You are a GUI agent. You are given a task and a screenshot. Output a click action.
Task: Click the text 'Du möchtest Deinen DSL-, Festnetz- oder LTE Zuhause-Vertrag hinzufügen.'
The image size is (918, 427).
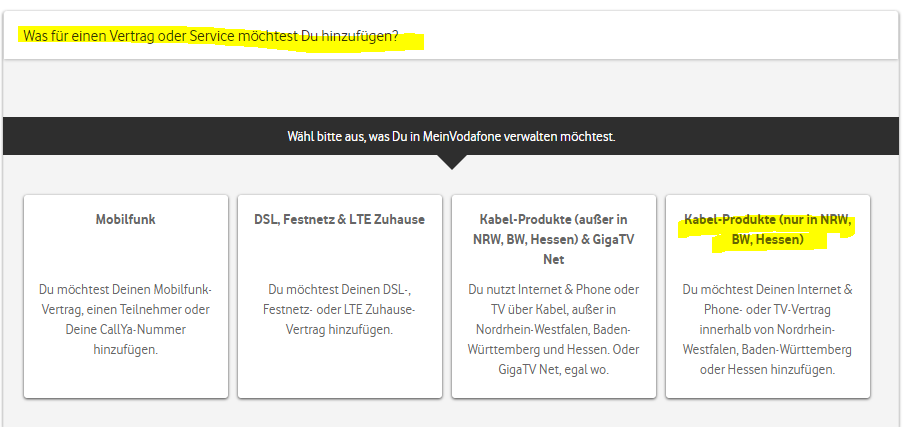pos(340,309)
